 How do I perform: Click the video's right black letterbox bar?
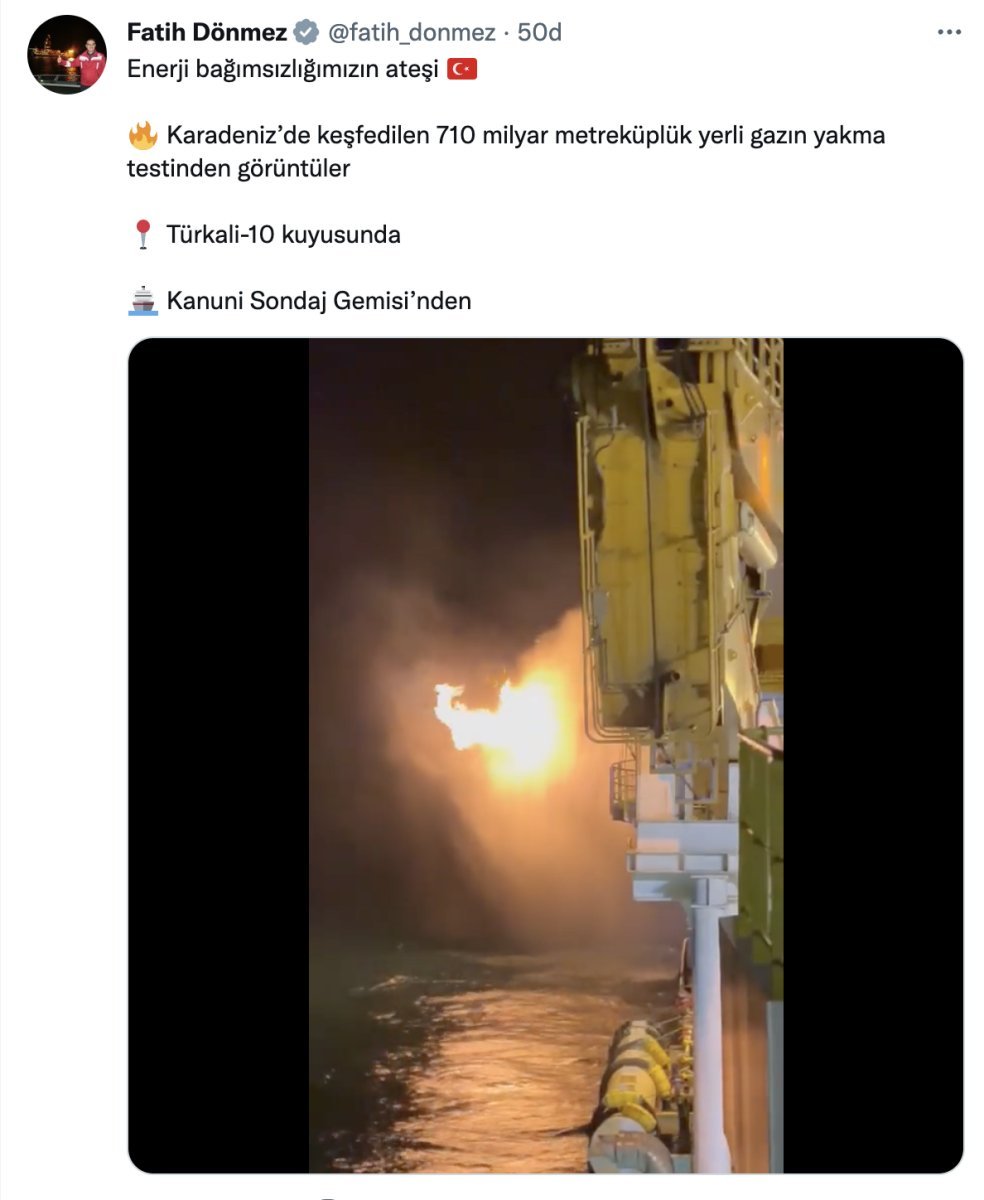pos(873,755)
